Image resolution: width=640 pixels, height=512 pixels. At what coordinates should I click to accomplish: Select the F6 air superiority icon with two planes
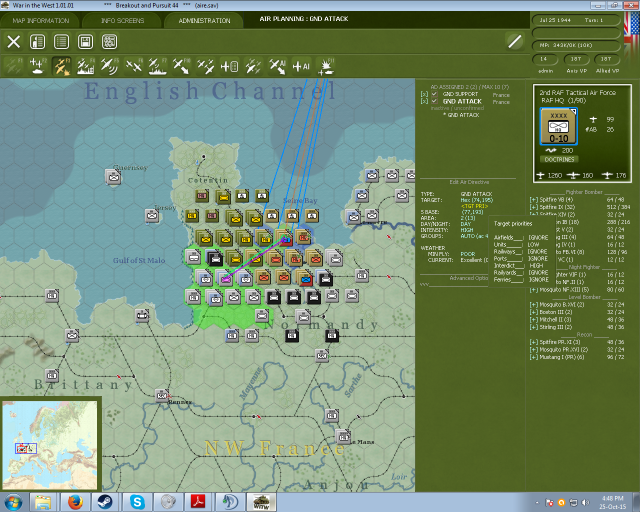[x=133, y=66]
